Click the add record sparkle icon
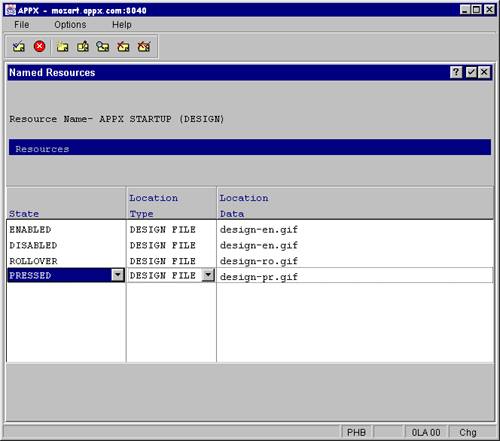This screenshot has height=441, width=500. (62, 46)
